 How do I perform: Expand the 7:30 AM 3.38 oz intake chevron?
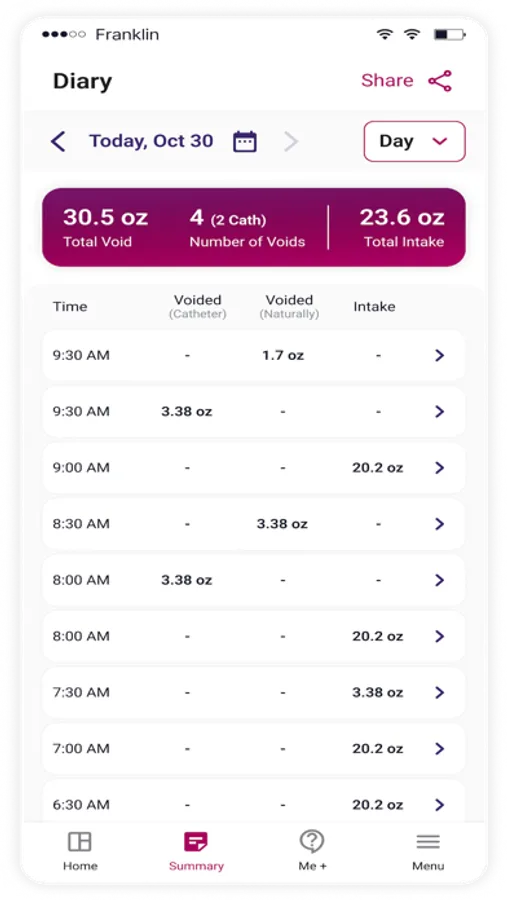440,692
